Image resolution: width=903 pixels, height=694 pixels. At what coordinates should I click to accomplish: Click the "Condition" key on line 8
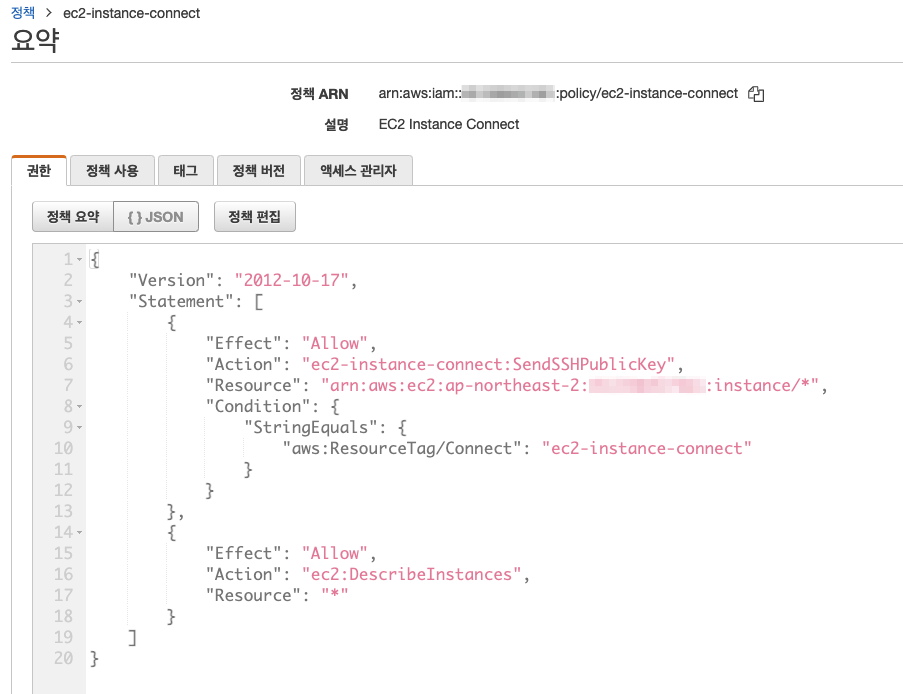coord(258,407)
